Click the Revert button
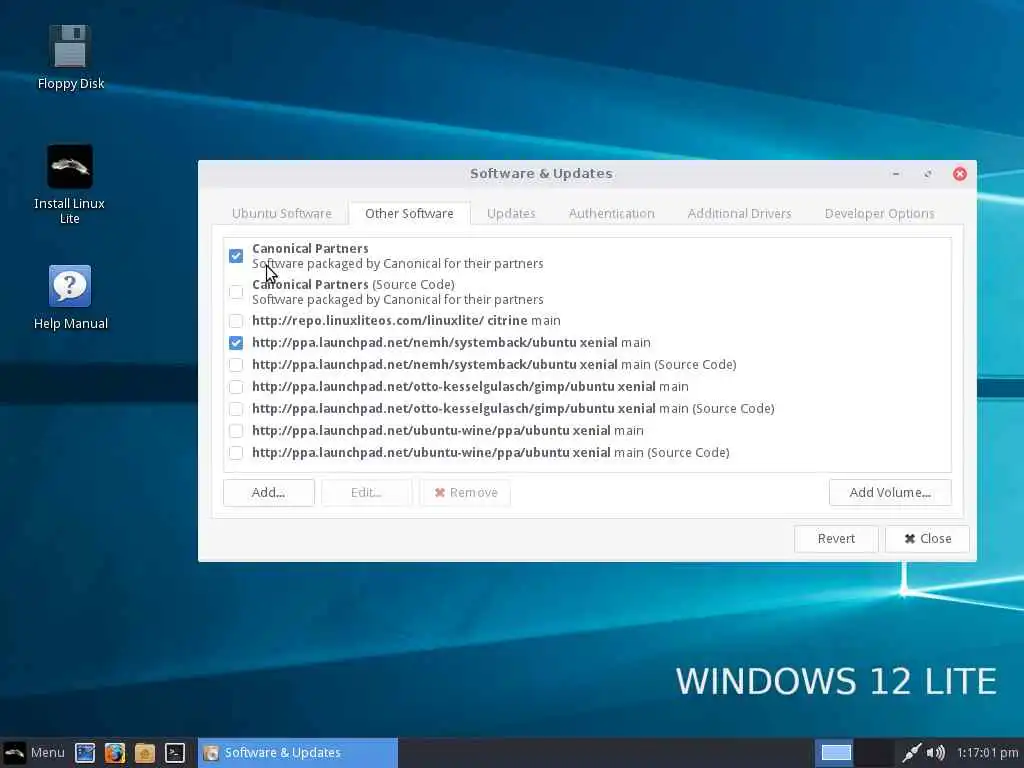 click(836, 539)
